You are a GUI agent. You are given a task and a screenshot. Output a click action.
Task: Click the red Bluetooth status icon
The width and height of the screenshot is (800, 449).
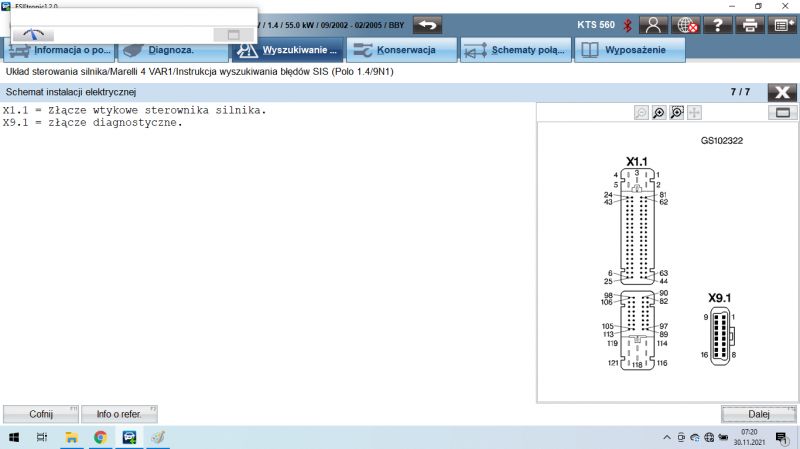point(628,25)
